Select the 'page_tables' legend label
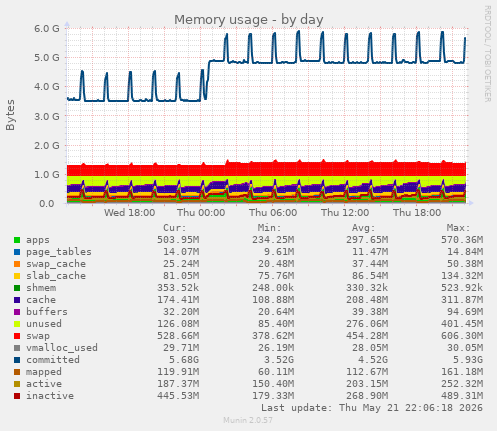 tap(59, 252)
